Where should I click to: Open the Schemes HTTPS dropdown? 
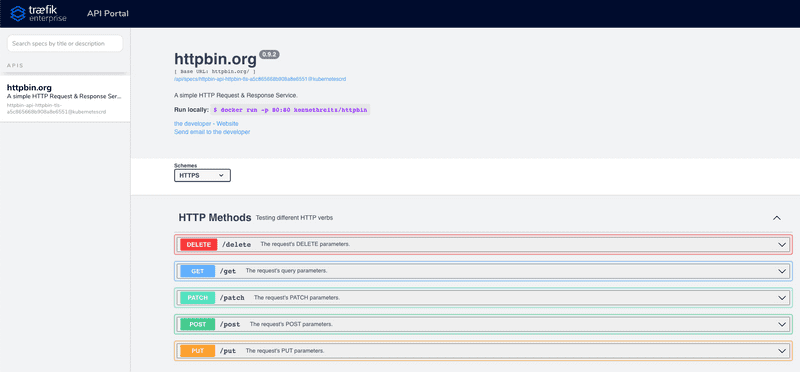202,175
